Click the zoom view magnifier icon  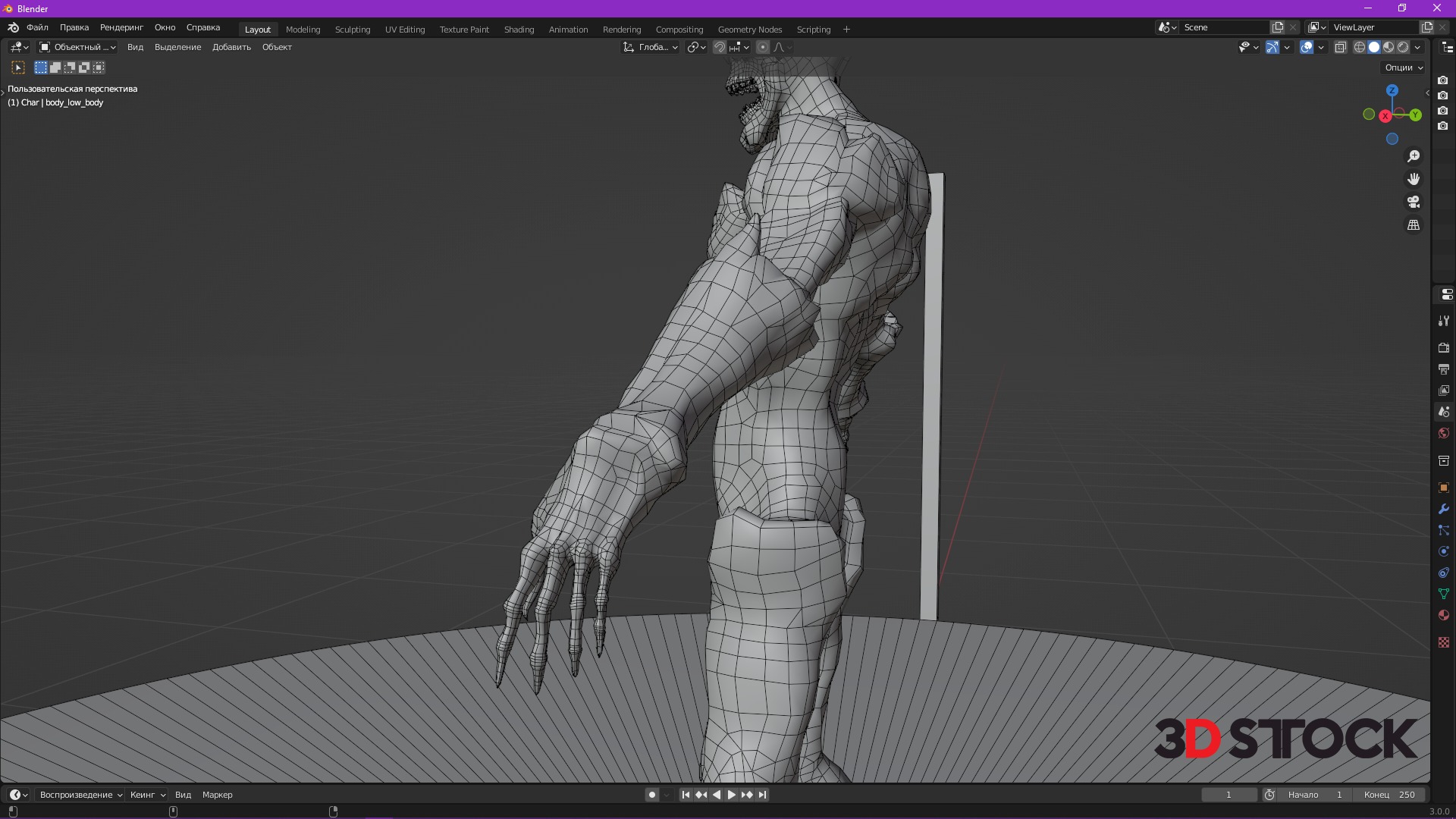click(x=1414, y=156)
